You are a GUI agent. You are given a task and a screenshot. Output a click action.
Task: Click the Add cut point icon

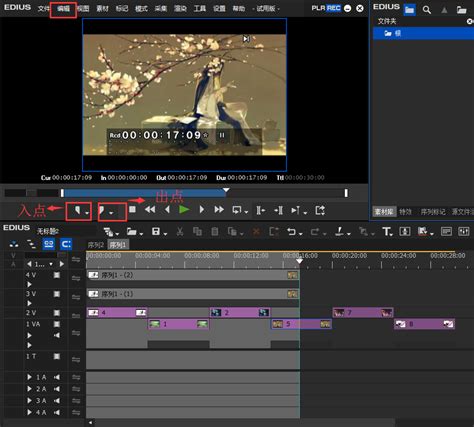[339, 231]
